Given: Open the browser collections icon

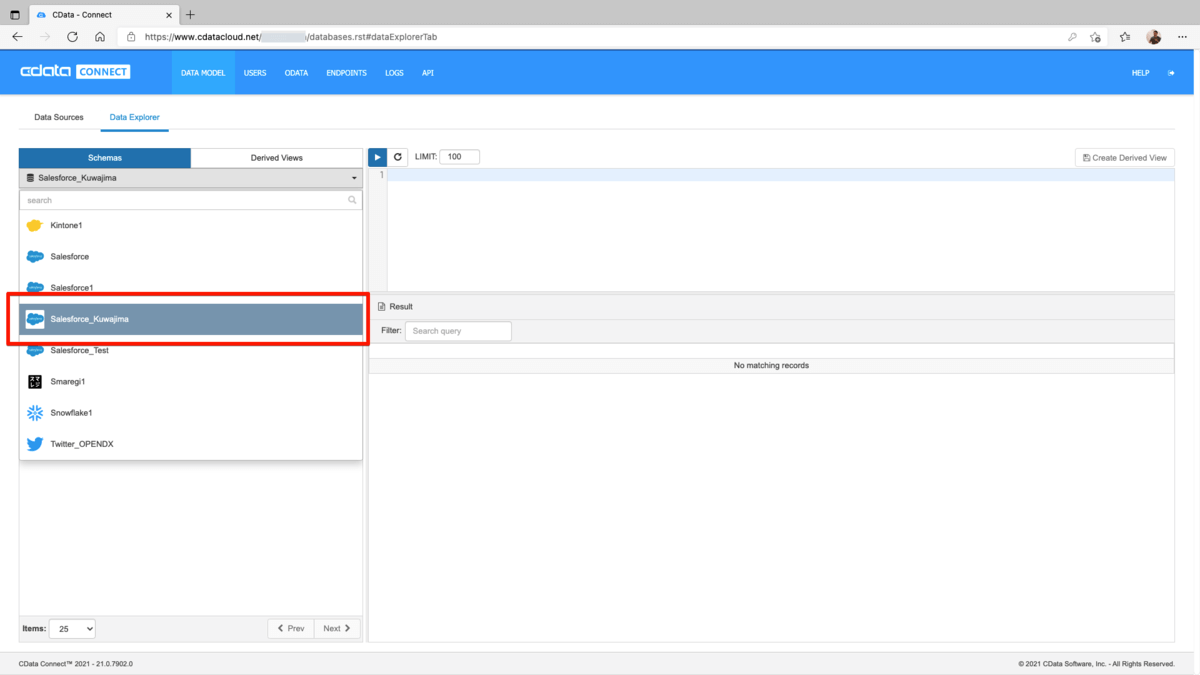Looking at the screenshot, I should coord(1125,37).
